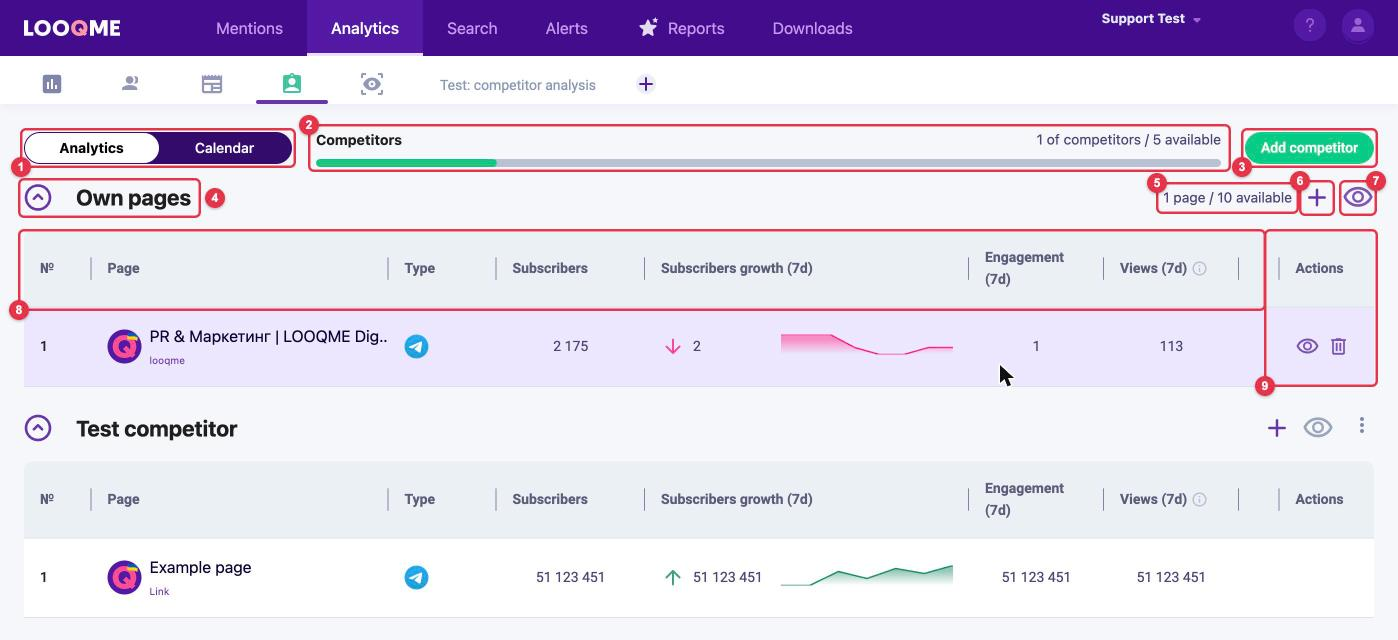Click the Add competitor button
Image resolution: width=1398 pixels, height=640 pixels.
point(1309,148)
